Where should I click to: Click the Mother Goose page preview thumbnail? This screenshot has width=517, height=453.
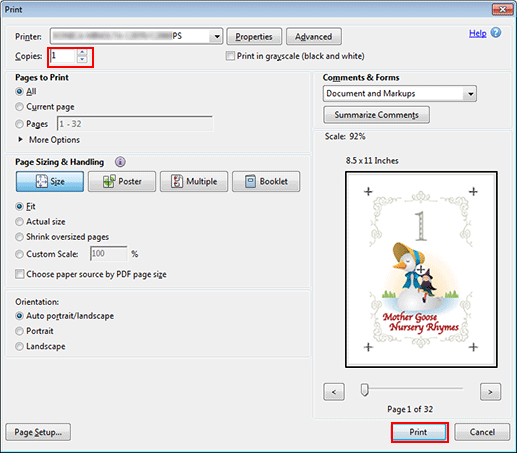tap(421, 270)
